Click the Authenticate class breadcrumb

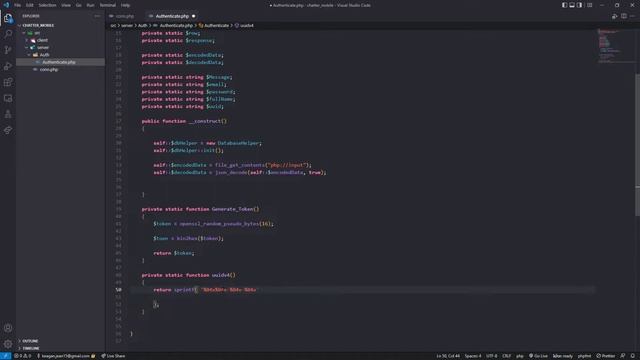point(214,25)
